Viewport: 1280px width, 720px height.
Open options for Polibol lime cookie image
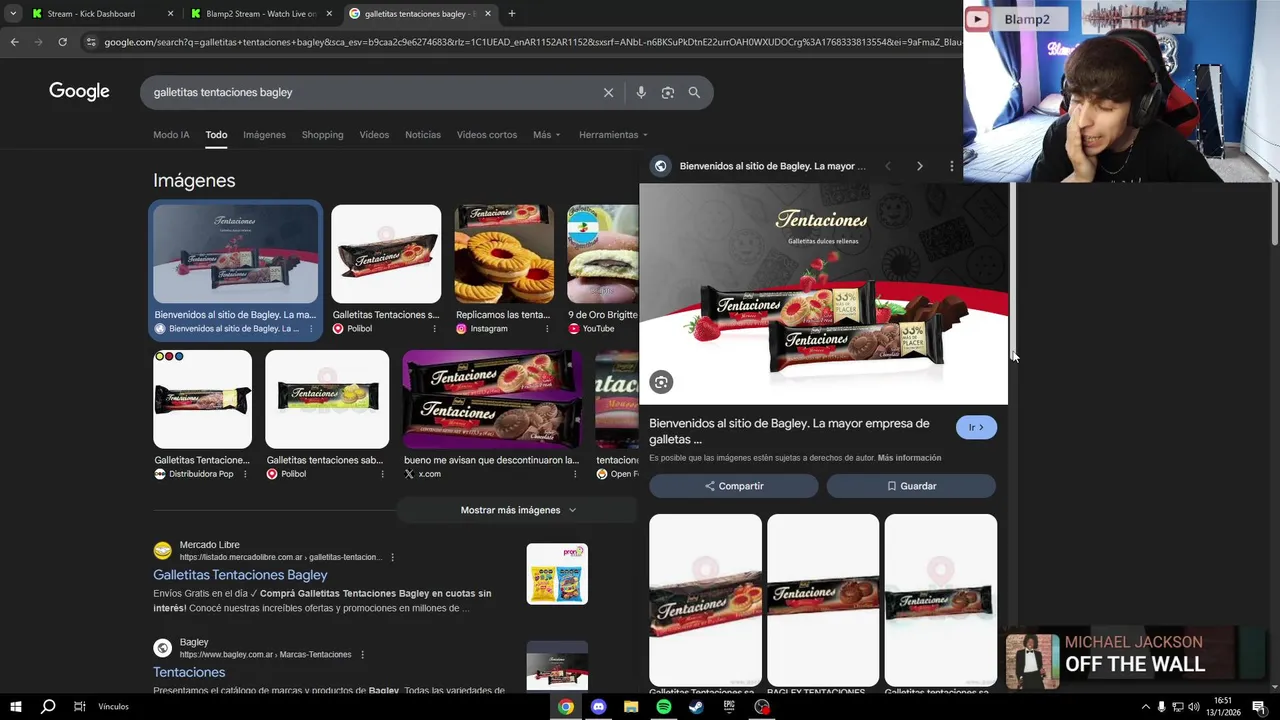382,474
